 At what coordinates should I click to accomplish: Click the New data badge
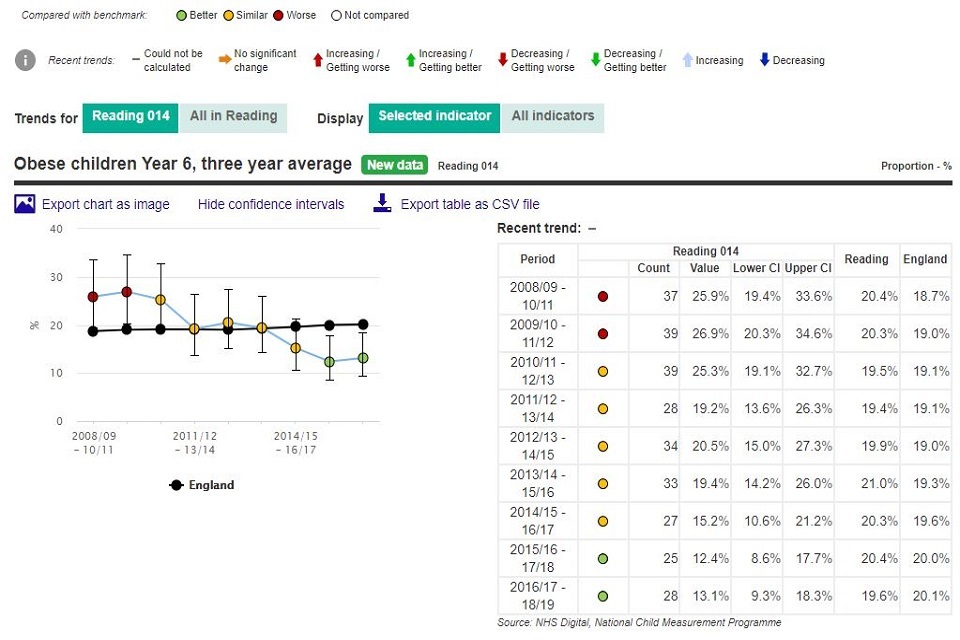(395, 165)
